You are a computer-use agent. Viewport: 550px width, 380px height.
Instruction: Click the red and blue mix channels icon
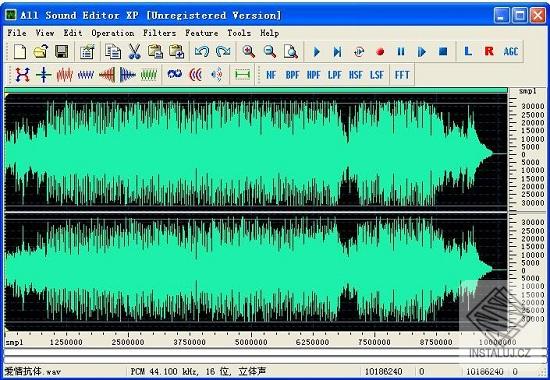(x=22, y=74)
